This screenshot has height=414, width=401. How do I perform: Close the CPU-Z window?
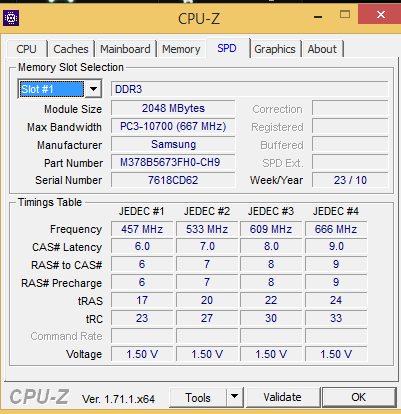(x=380, y=14)
